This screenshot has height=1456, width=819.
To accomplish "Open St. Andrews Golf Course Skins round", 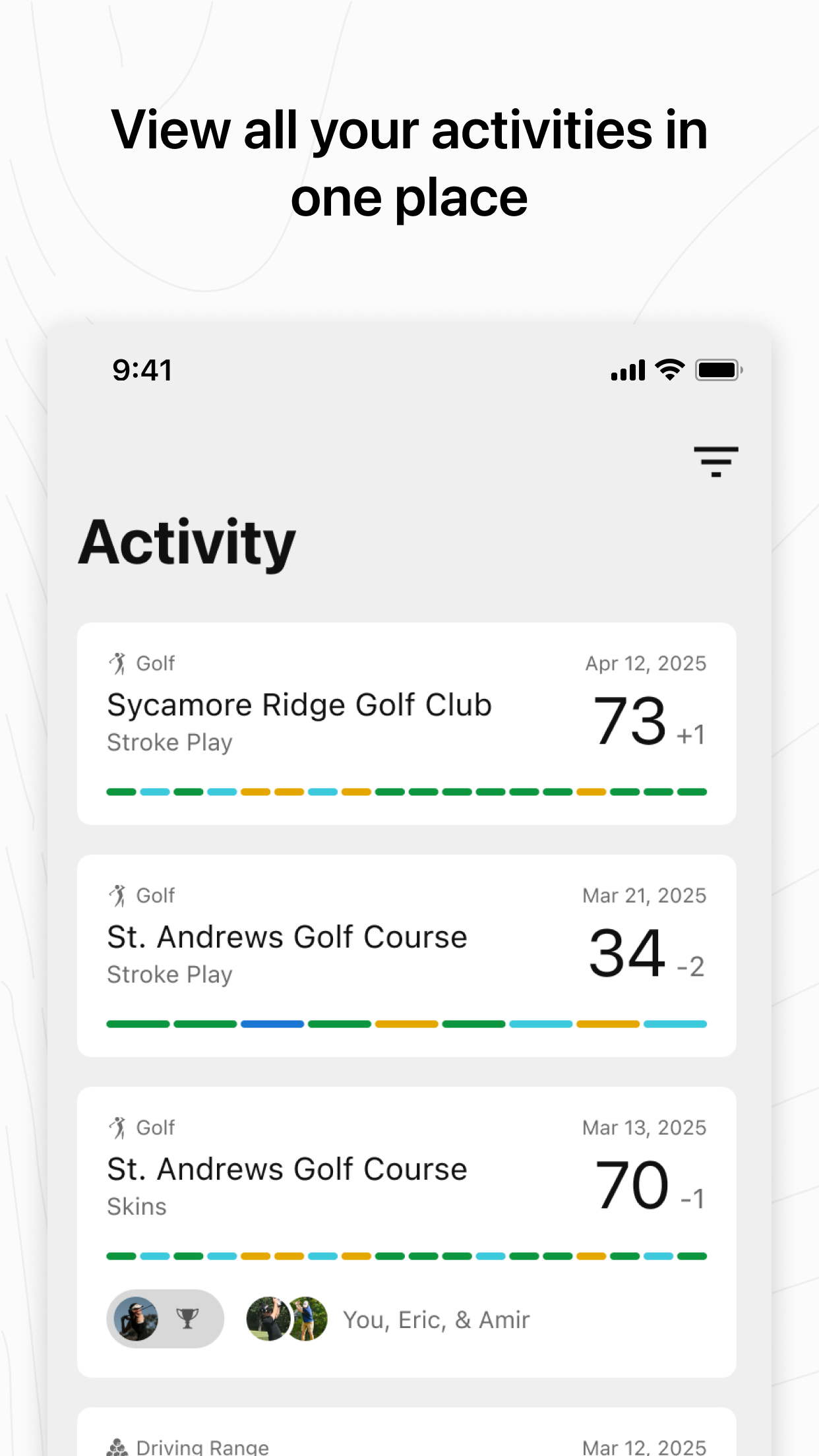I will point(407,1232).
